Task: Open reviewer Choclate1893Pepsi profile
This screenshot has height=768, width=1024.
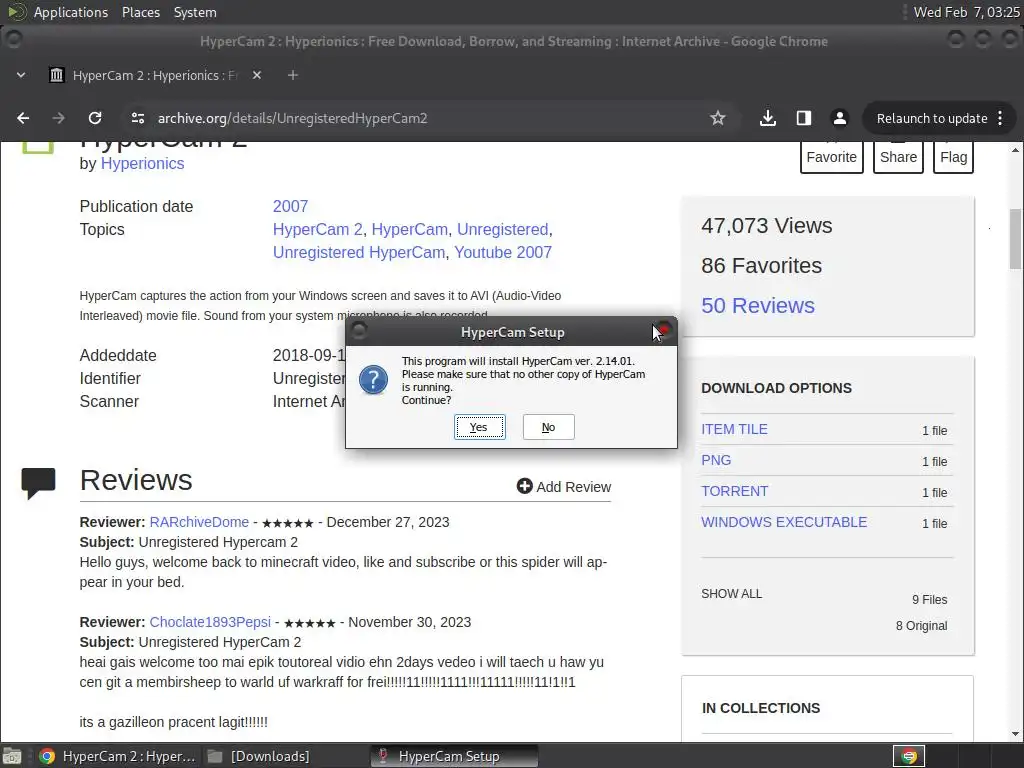Action: pyautogui.click(x=210, y=622)
